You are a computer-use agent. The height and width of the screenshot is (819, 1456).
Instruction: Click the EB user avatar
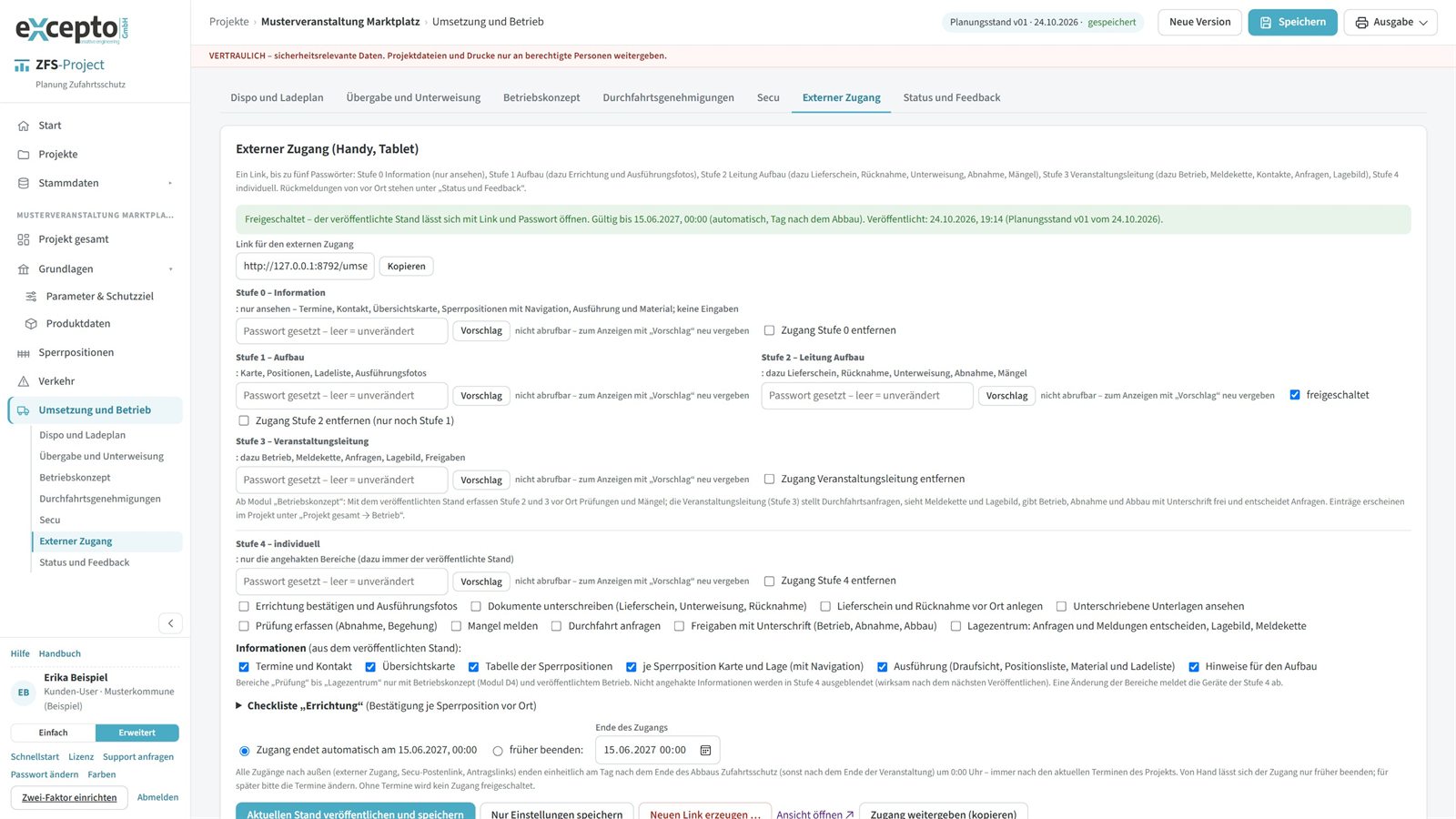[x=24, y=693]
